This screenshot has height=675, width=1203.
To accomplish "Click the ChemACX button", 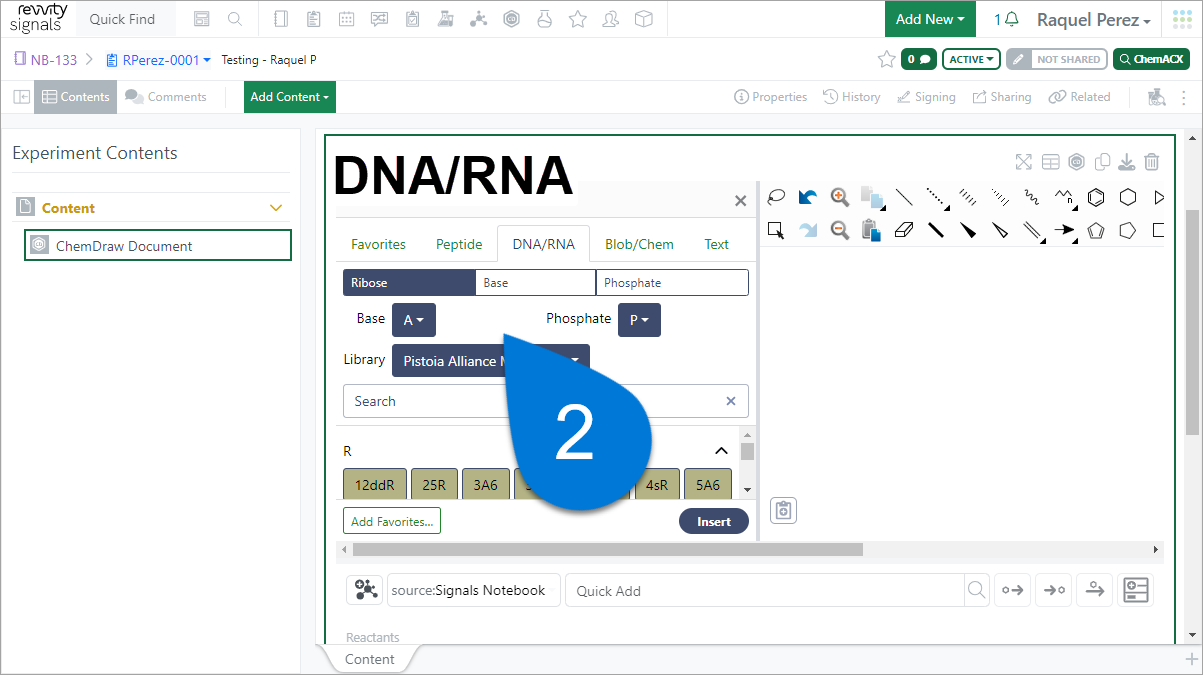I will (x=1152, y=59).
